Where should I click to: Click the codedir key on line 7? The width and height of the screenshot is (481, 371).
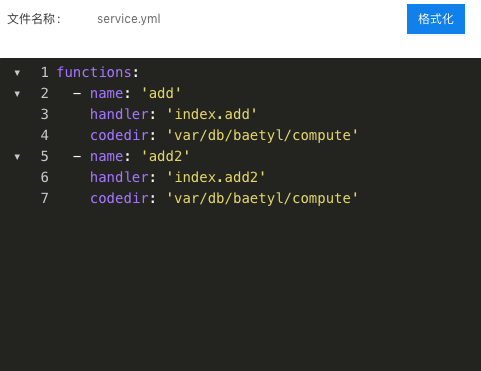click(119, 198)
